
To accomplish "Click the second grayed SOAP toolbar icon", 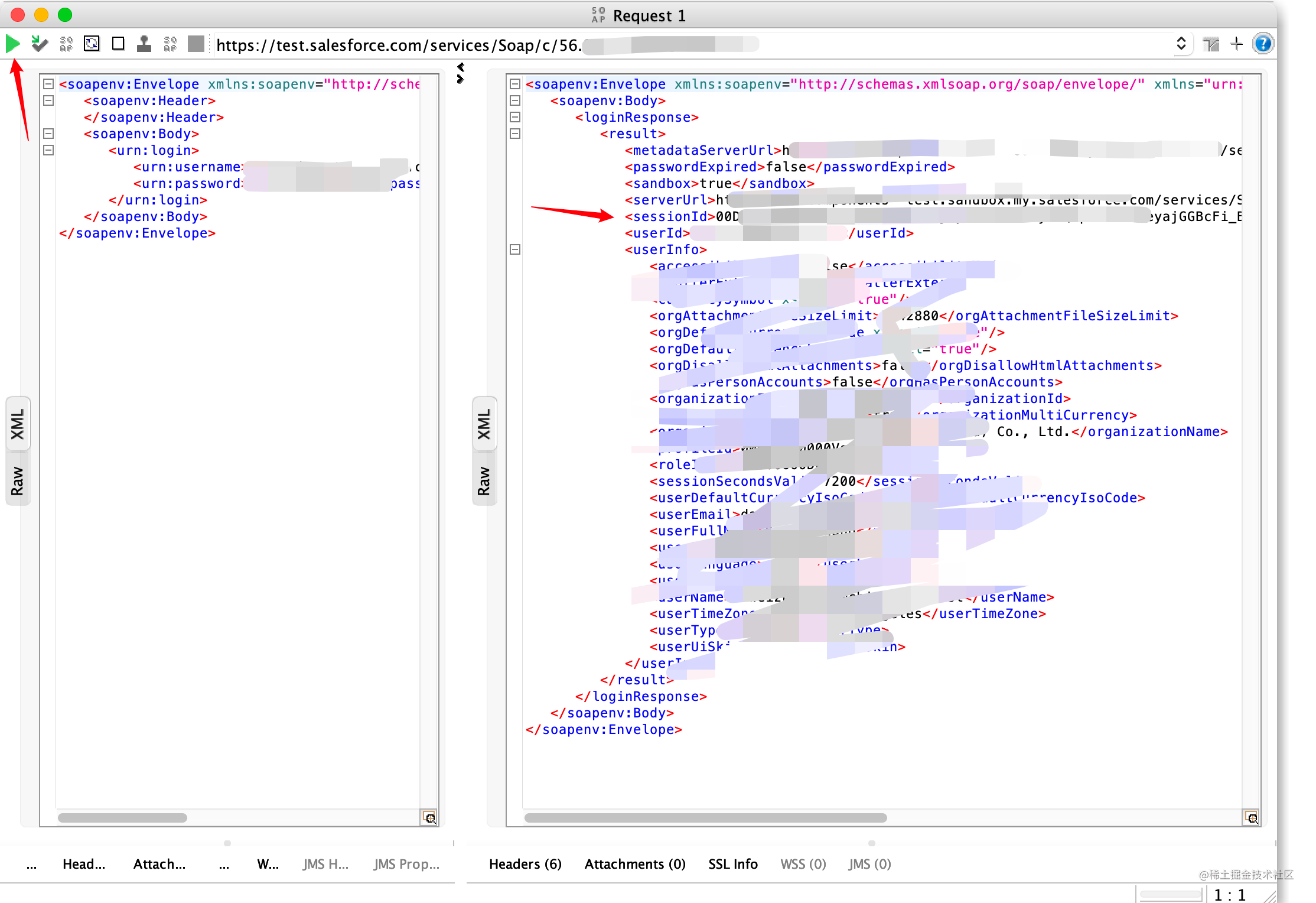I will tap(170, 44).
